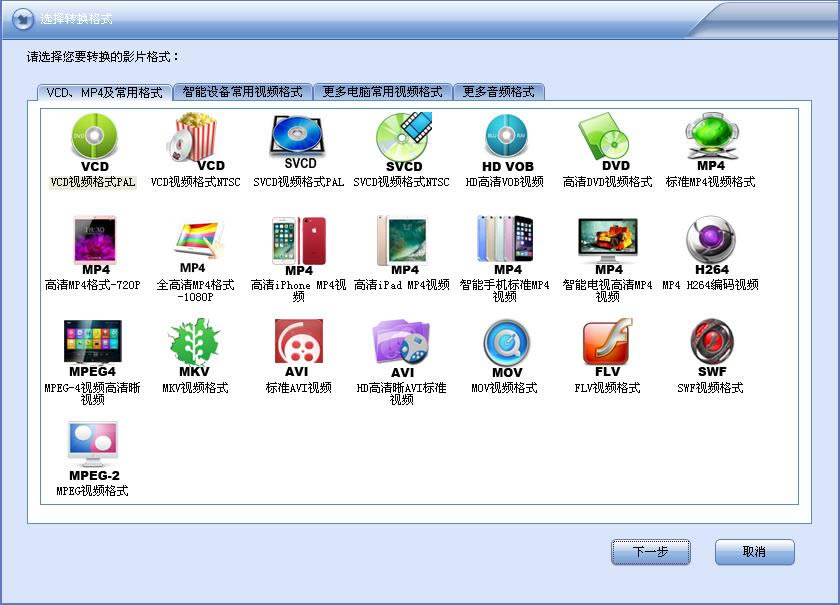Select the MP4 720P tablet icon
This screenshot has width=840, height=605.
pyautogui.click(x=95, y=245)
